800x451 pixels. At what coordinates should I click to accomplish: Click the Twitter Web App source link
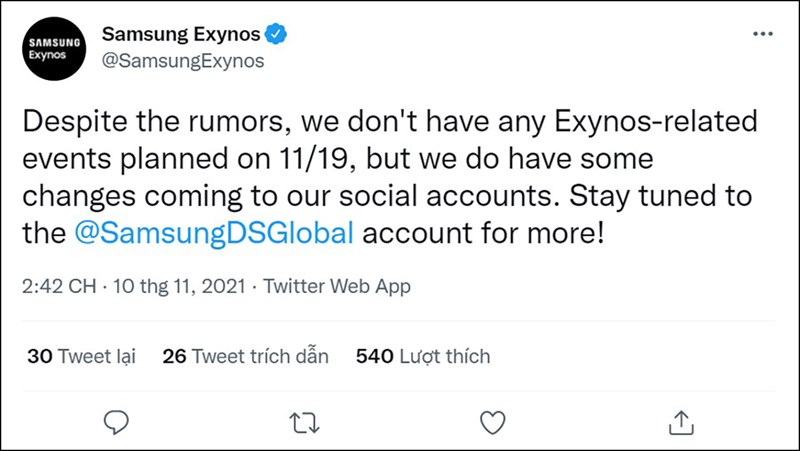point(336,287)
